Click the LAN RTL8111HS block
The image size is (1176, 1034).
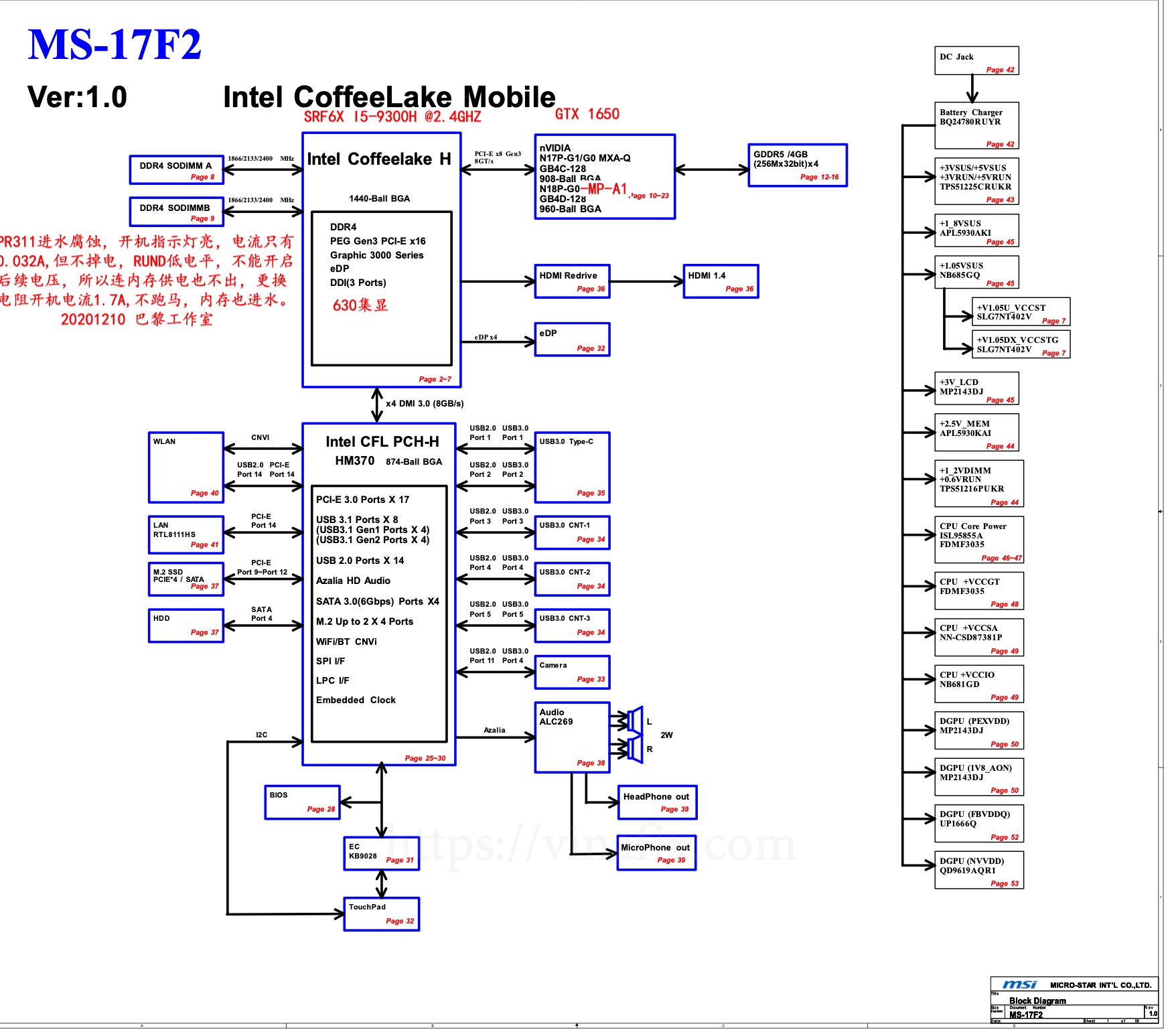[x=186, y=534]
